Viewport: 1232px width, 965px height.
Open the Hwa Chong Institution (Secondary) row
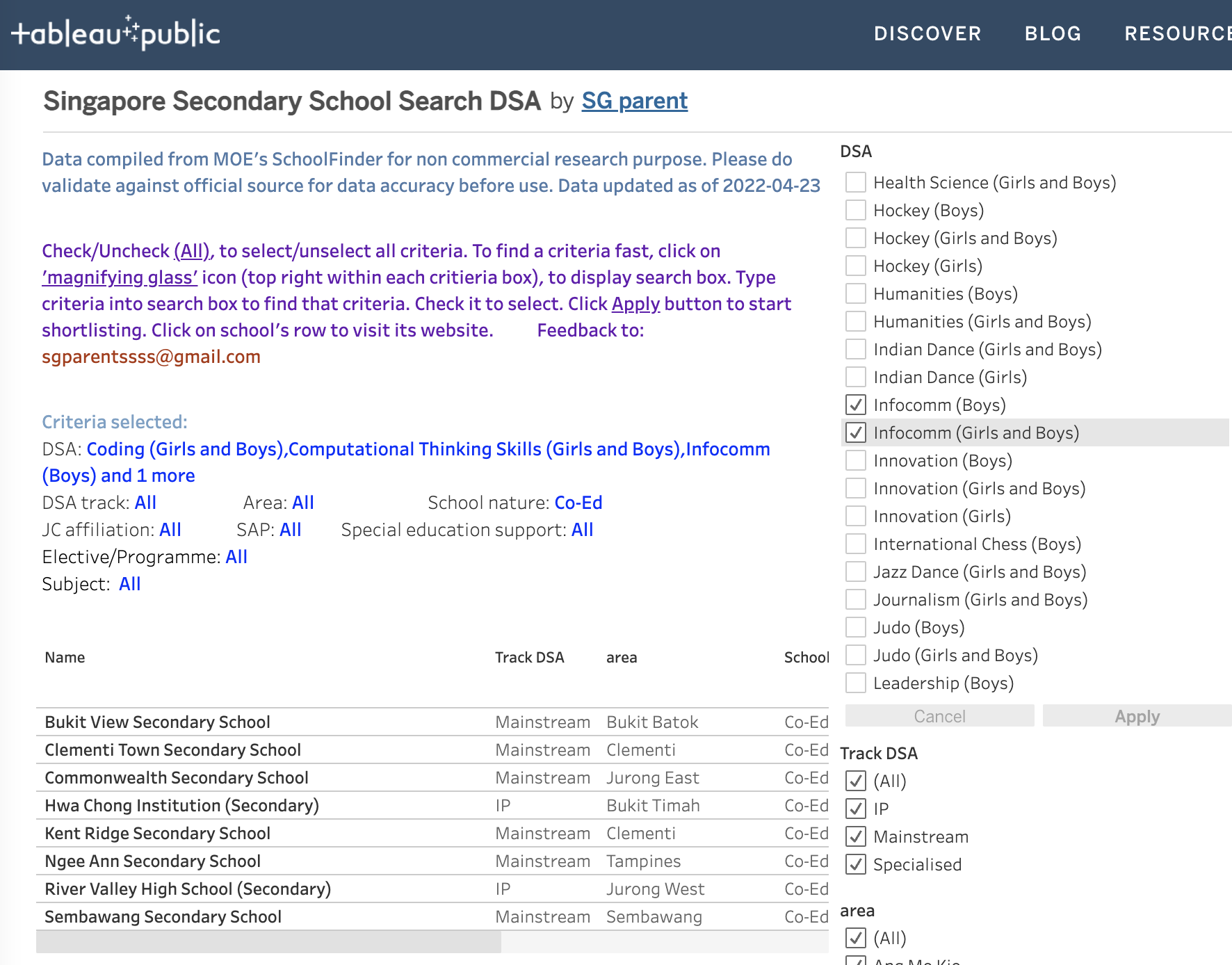[x=432, y=805]
